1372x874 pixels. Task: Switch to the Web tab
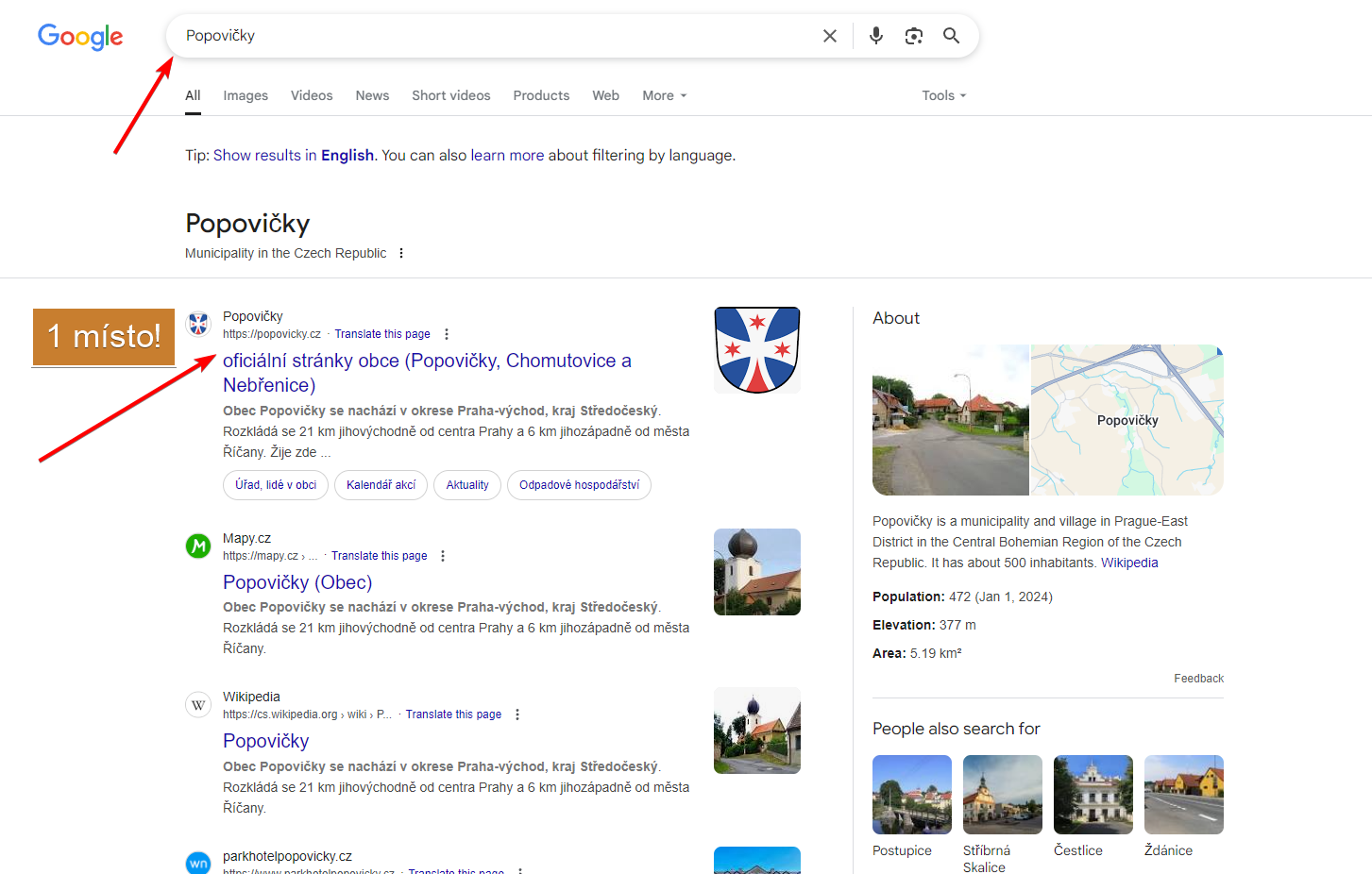(x=605, y=95)
